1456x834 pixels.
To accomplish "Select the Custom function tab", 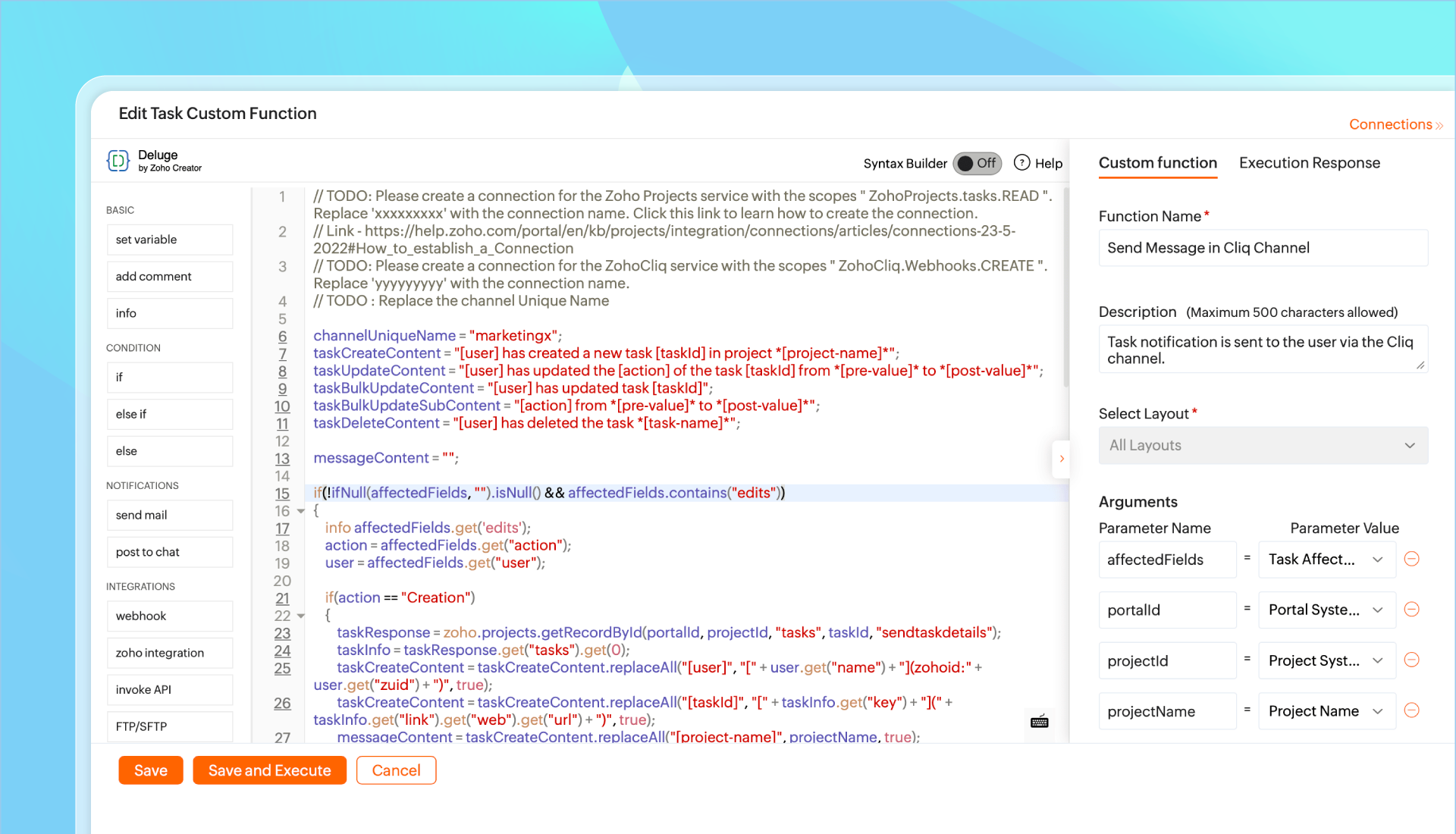I will tap(1157, 163).
